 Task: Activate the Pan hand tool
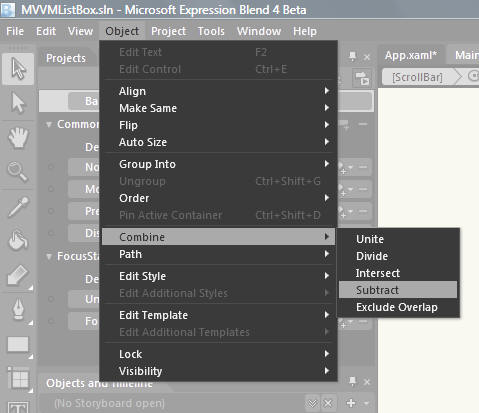[18, 138]
